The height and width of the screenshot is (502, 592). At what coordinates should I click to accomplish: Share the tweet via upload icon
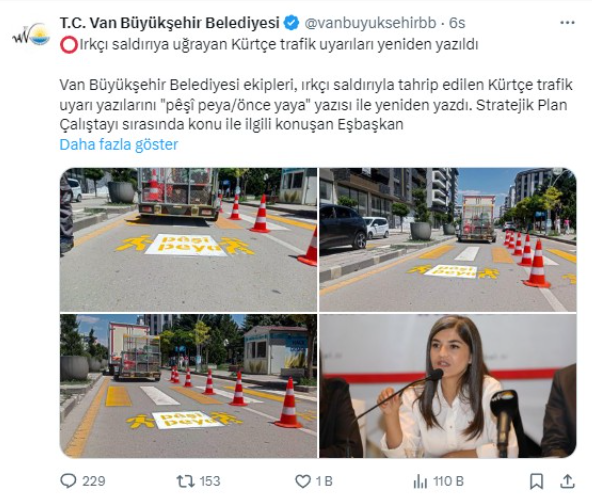567,481
